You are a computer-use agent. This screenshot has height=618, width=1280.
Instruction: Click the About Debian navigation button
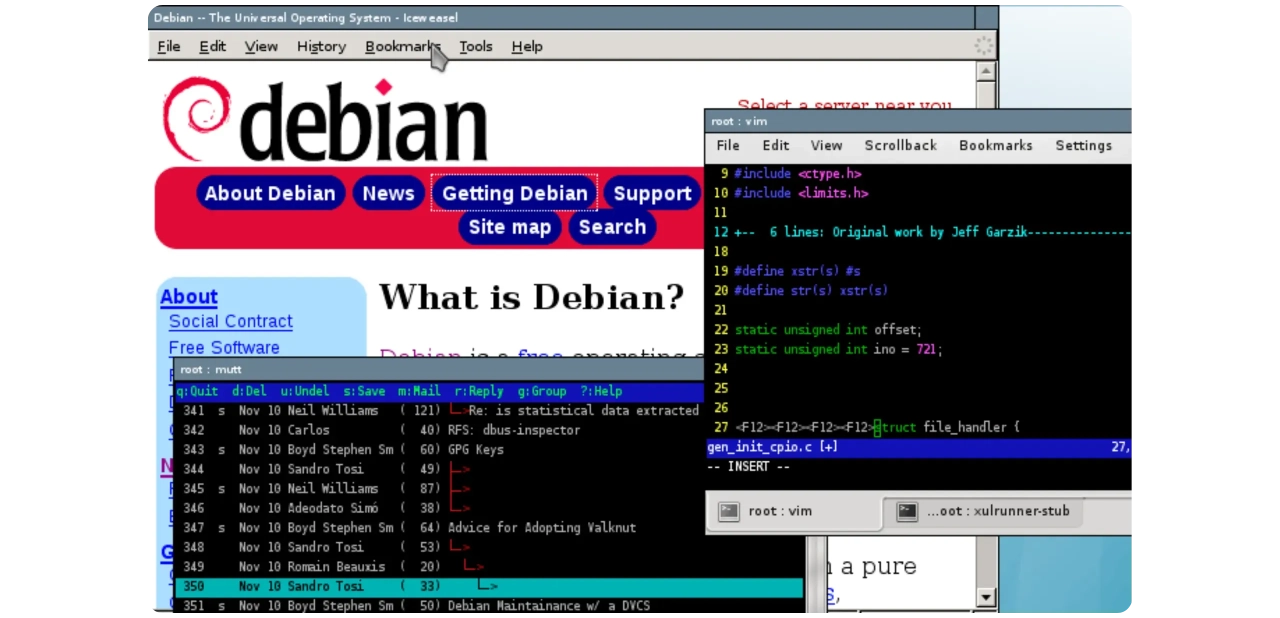(270, 193)
